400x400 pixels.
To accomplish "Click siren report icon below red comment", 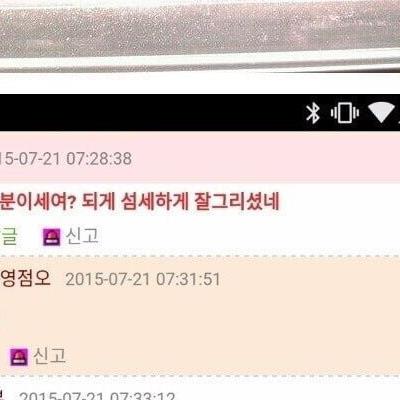I will click(x=52, y=237).
